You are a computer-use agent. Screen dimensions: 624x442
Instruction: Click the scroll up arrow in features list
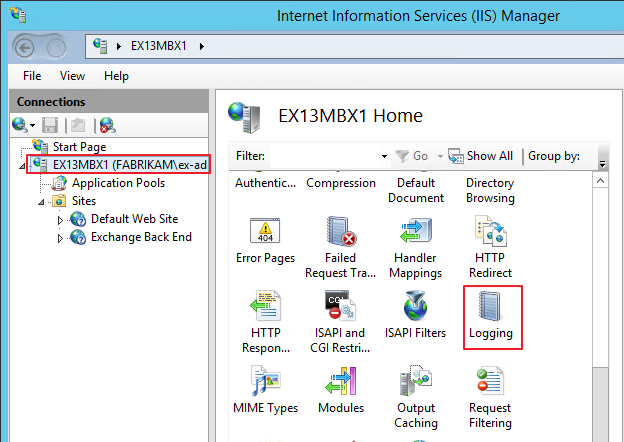(601, 181)
